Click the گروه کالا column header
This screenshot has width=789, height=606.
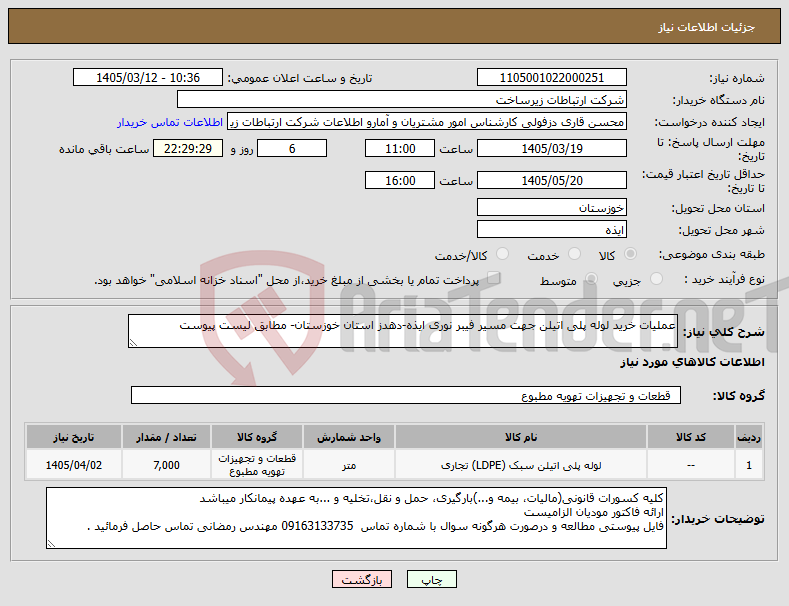click(257, 437)
